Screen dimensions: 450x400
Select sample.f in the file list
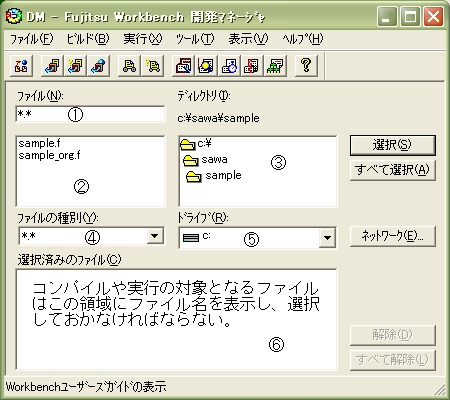click(x=39, y=143)
